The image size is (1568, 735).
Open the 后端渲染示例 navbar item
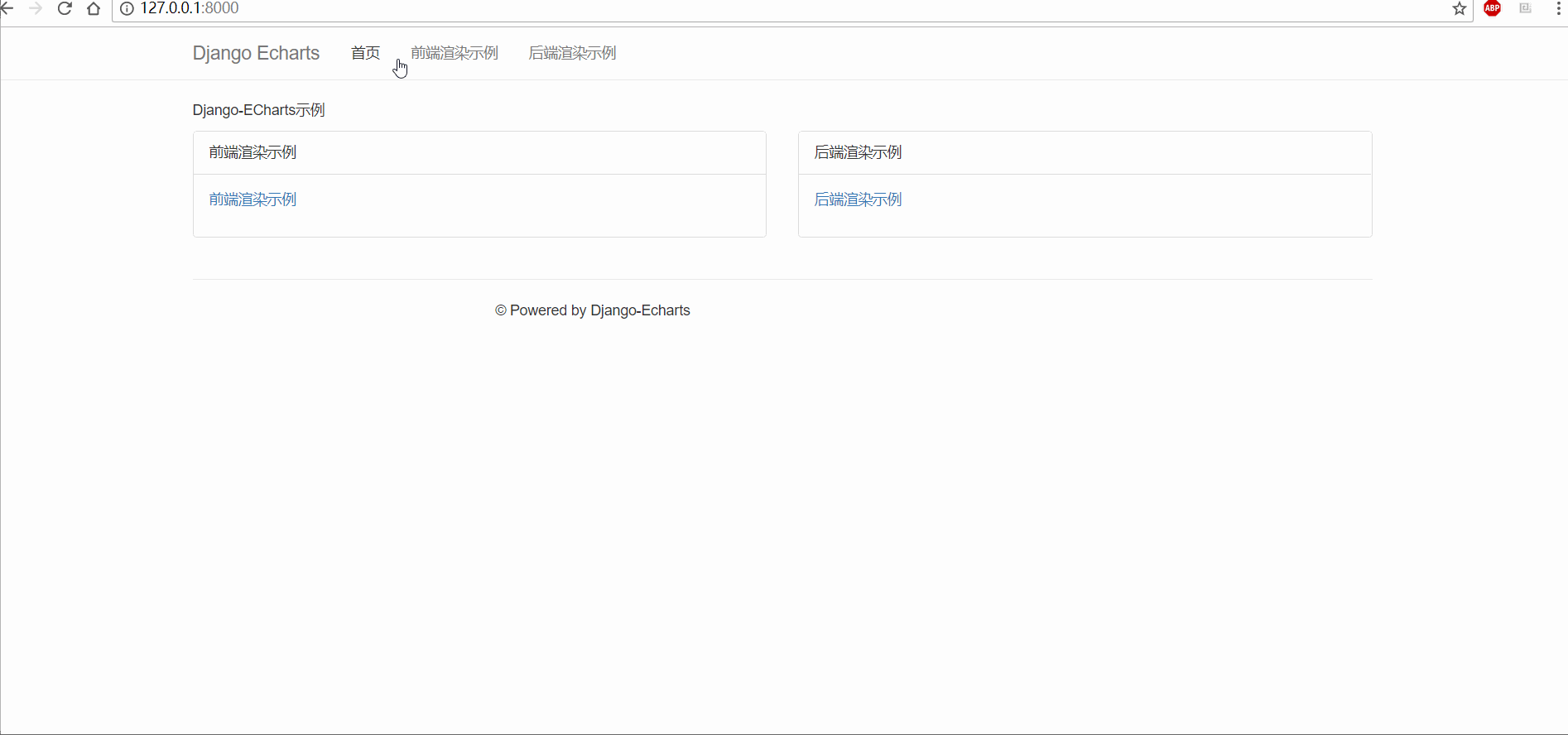[572, 53]
